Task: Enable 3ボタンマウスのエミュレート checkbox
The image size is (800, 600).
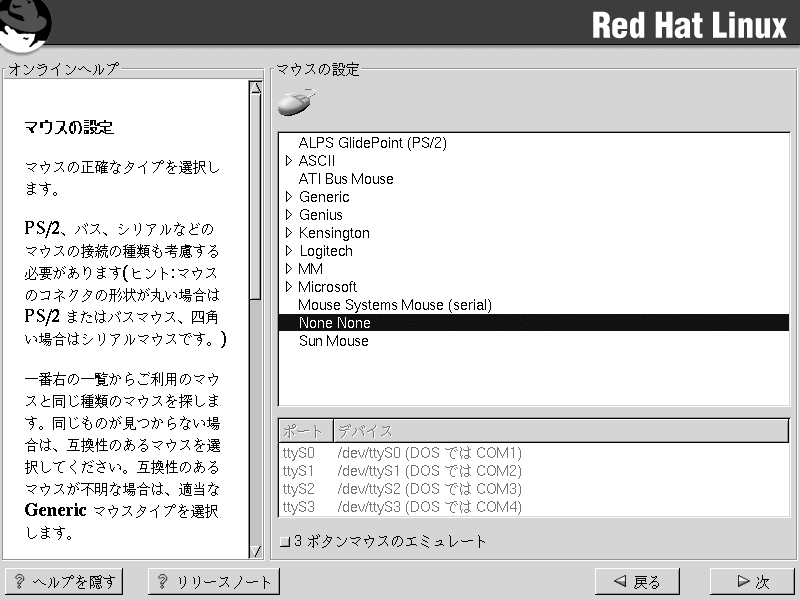Action: [285, 542]
